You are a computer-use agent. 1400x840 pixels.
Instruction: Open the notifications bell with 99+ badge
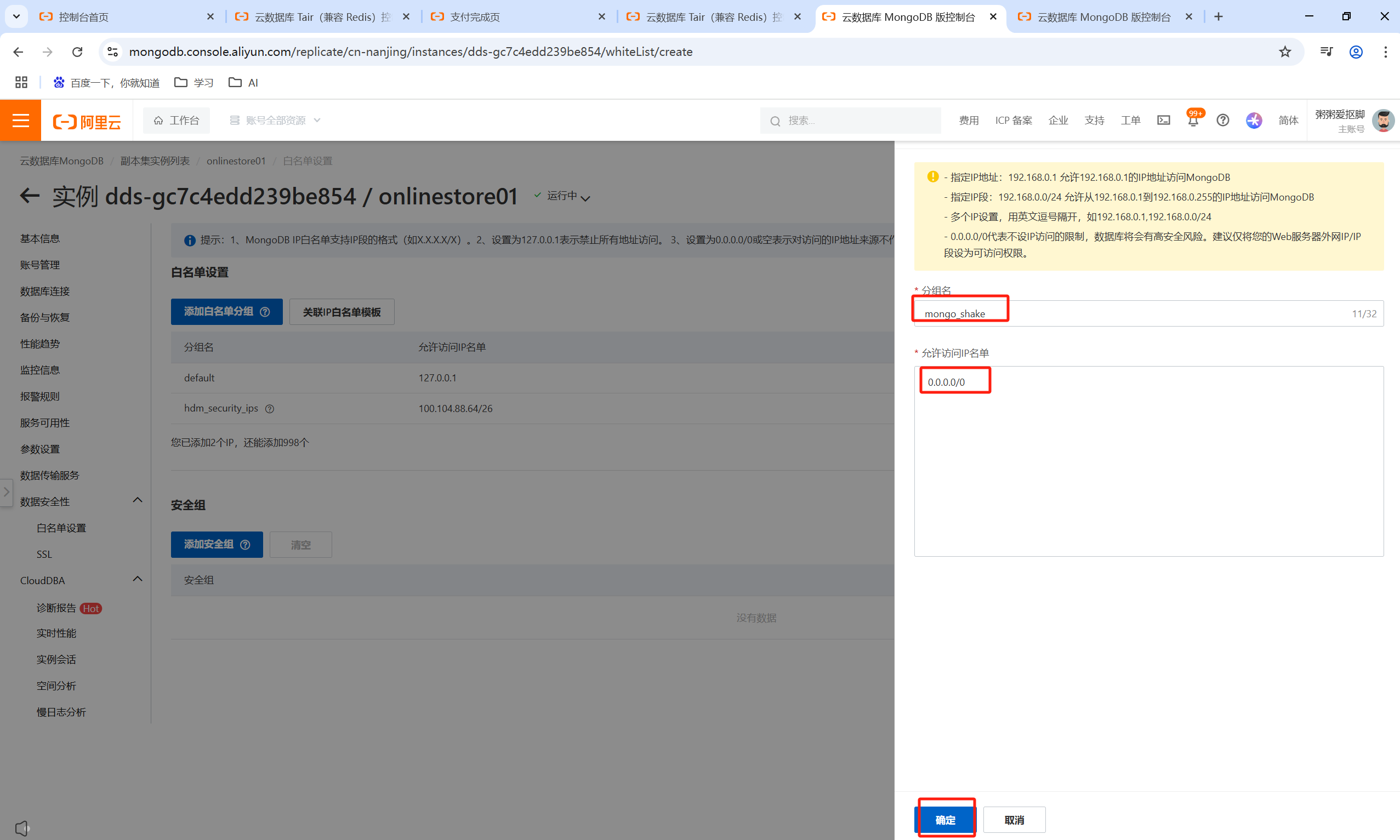click(x=1193, y=120)
